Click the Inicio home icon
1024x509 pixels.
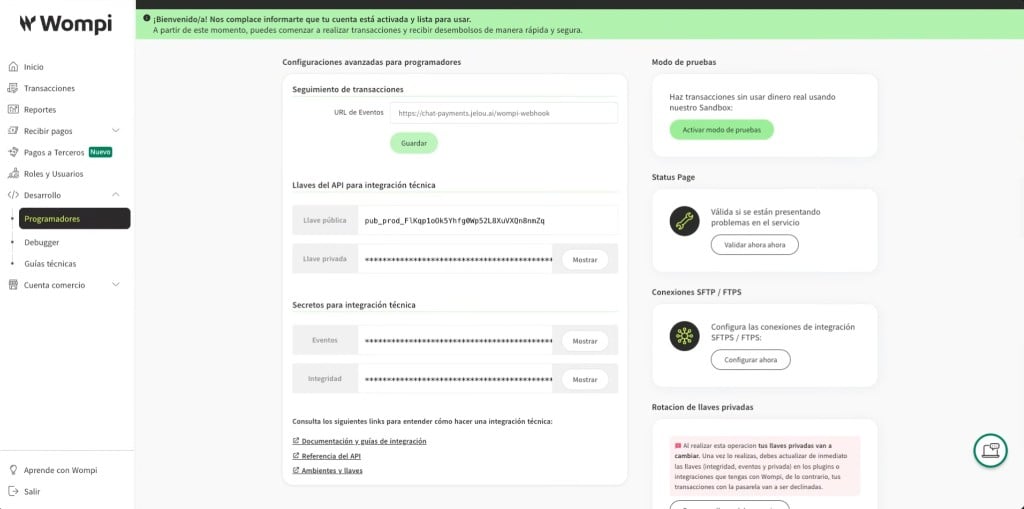pos(13,67)
